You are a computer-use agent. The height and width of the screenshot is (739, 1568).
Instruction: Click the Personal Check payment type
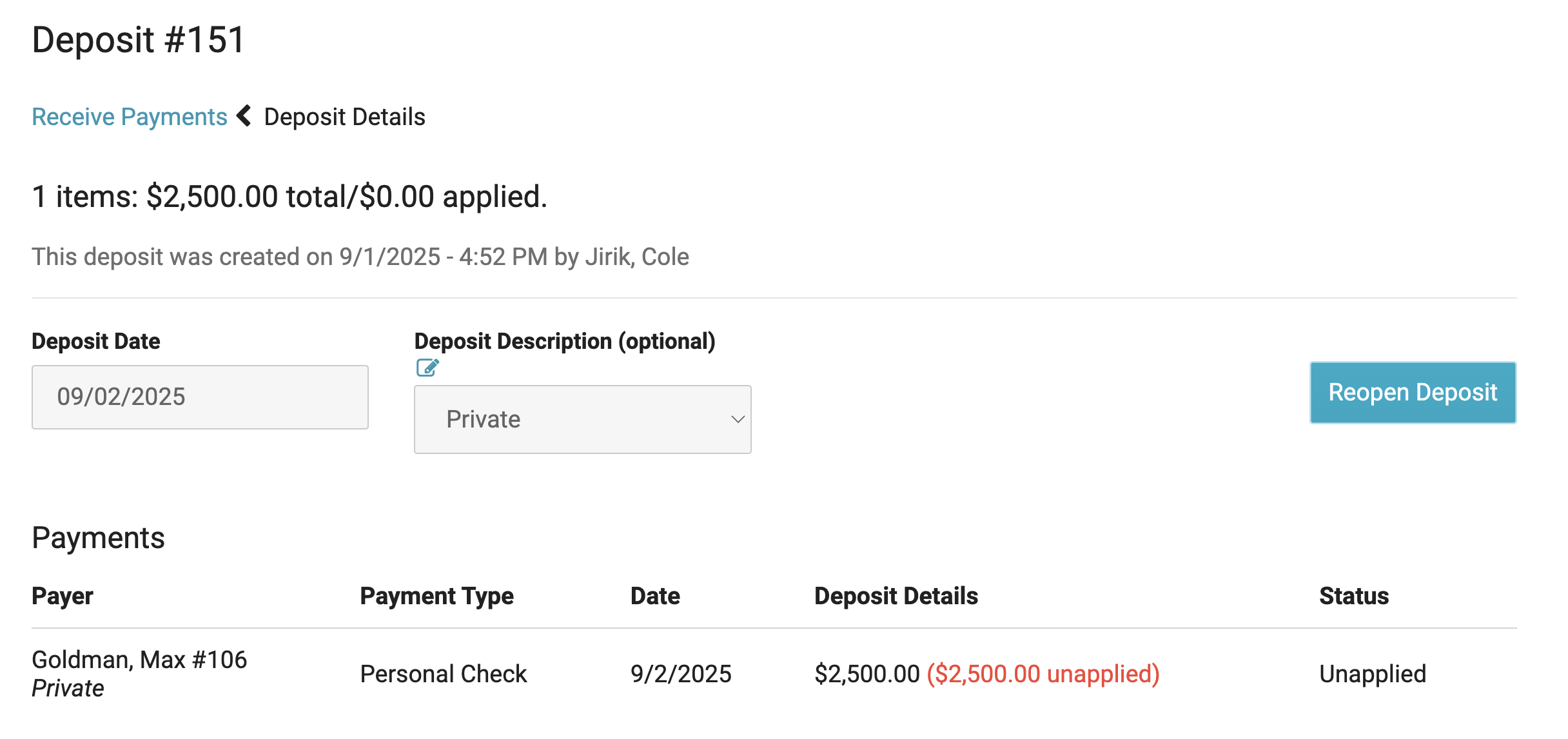(x=443, y=674)
